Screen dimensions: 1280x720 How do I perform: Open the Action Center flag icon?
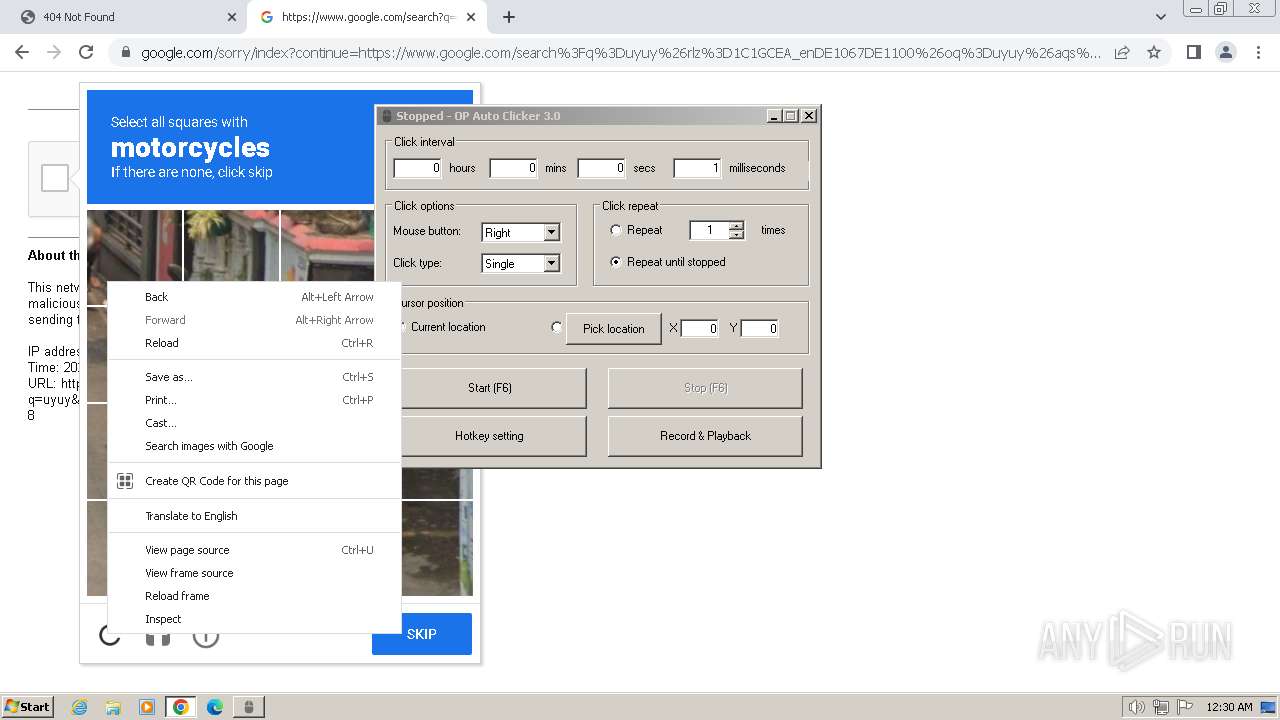(x=1184, y=707)
